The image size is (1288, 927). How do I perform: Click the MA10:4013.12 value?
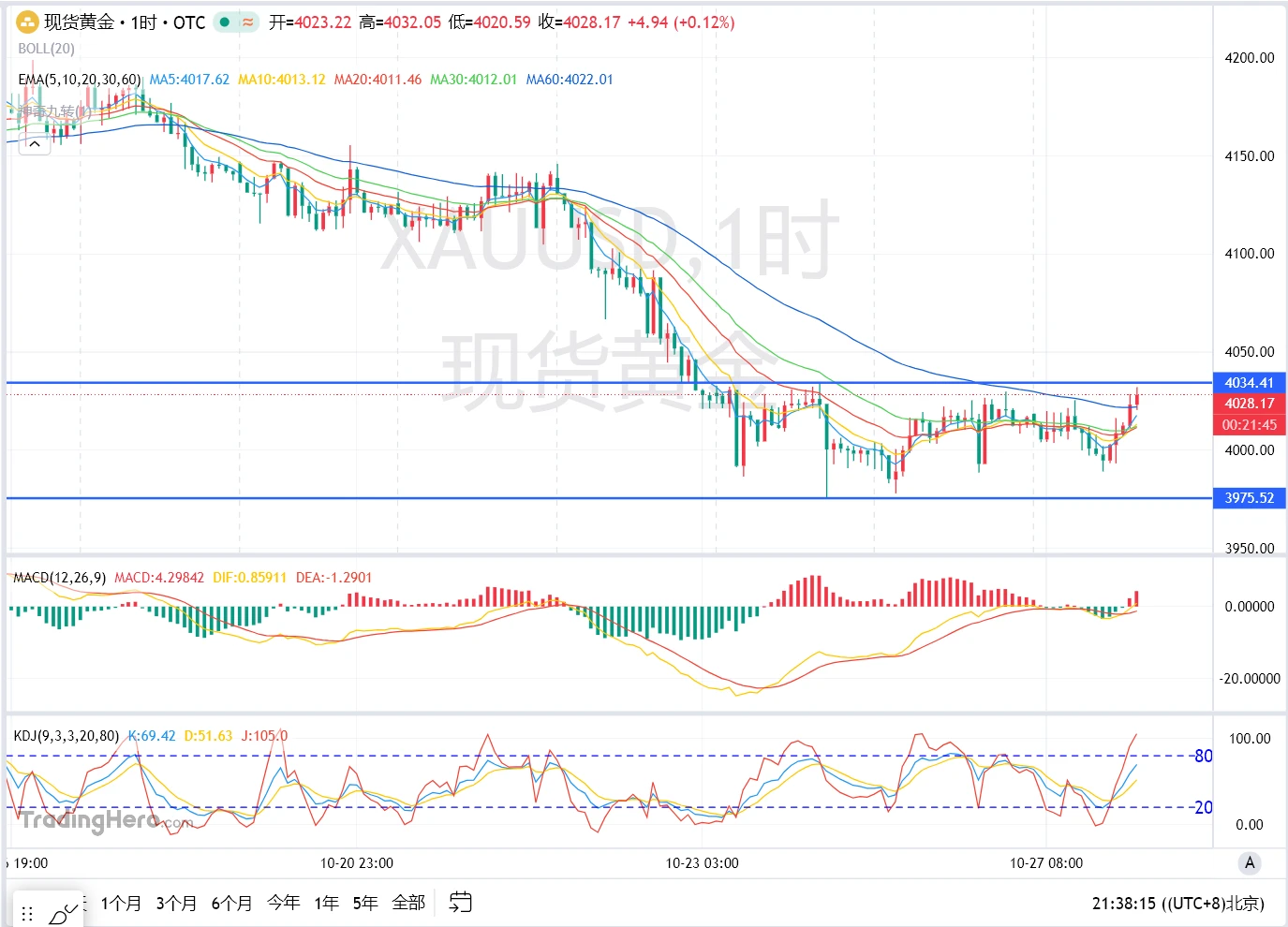point(282,80)
